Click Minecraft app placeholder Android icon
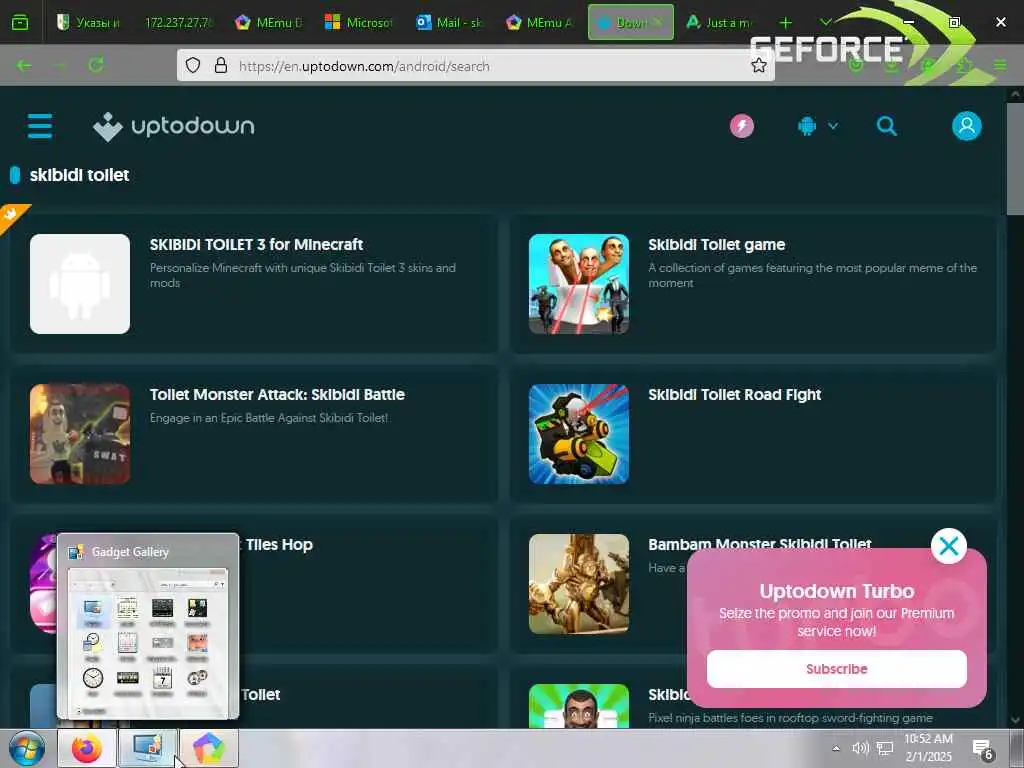 80,284
